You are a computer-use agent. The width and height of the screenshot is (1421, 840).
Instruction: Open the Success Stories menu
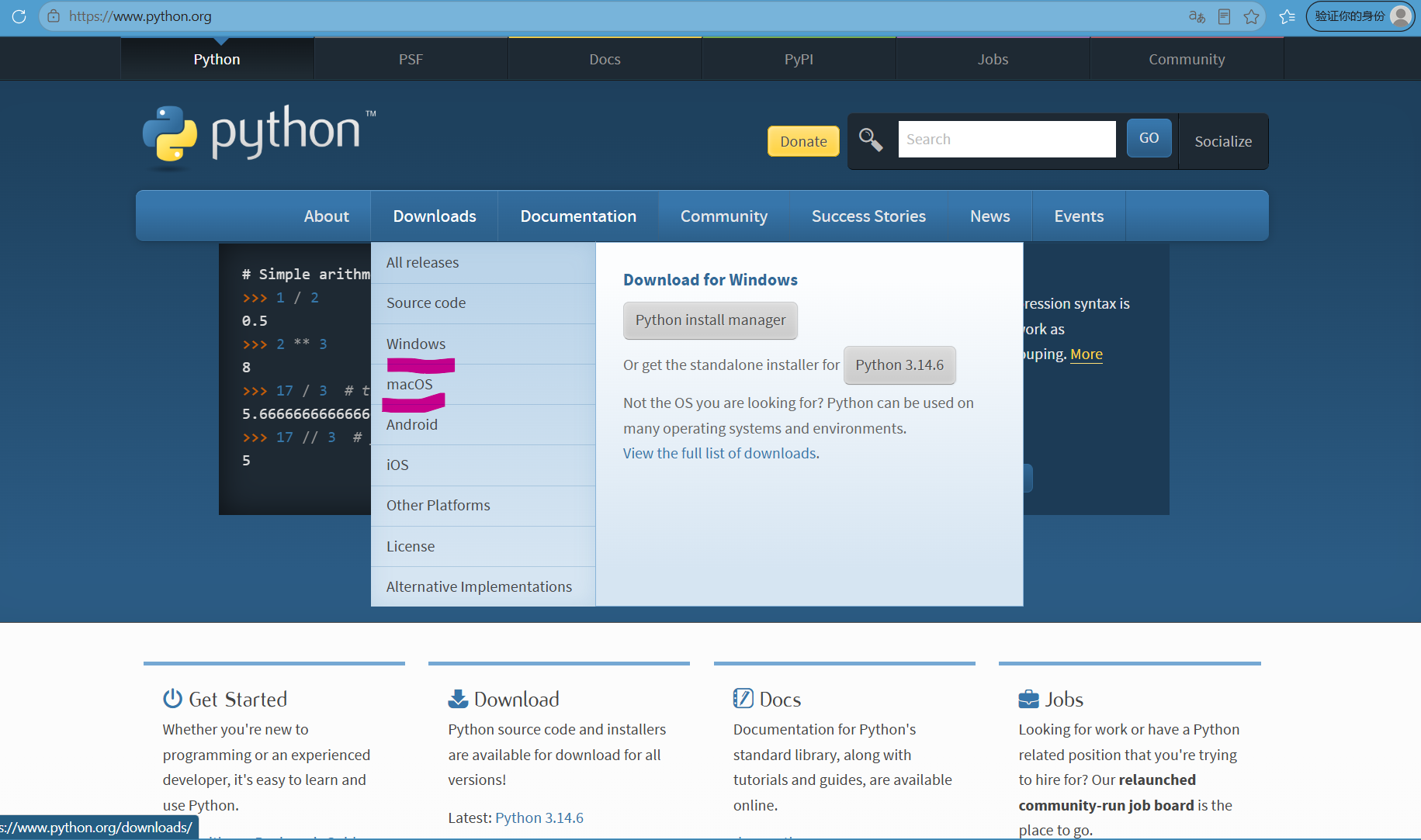click(x=868, y=216)
